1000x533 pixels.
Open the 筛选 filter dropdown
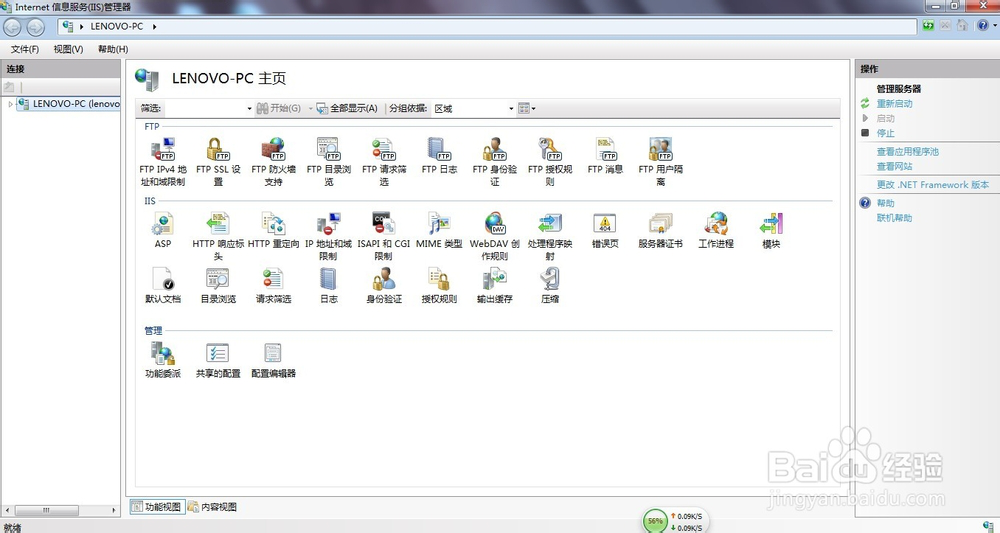(x=249, y=109)
